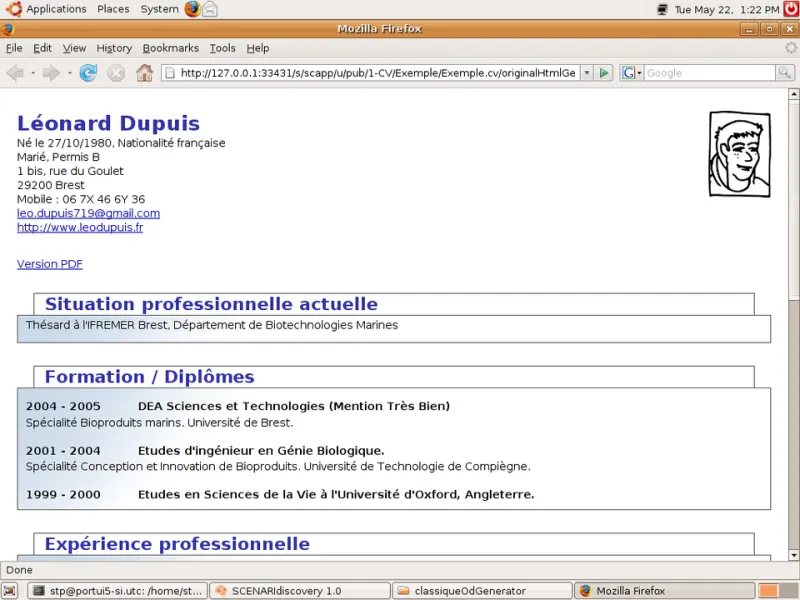Click the Thésard à l'IFREMER Brest line

[212, 325]
